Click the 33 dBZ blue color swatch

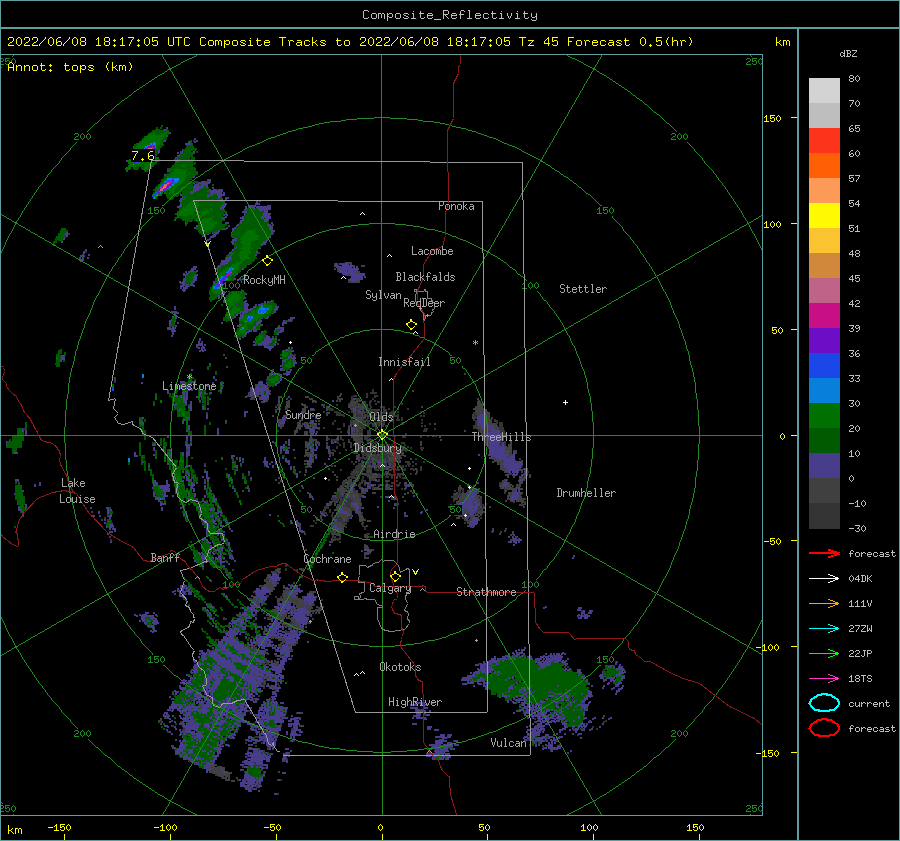click(x=824, y=365)
